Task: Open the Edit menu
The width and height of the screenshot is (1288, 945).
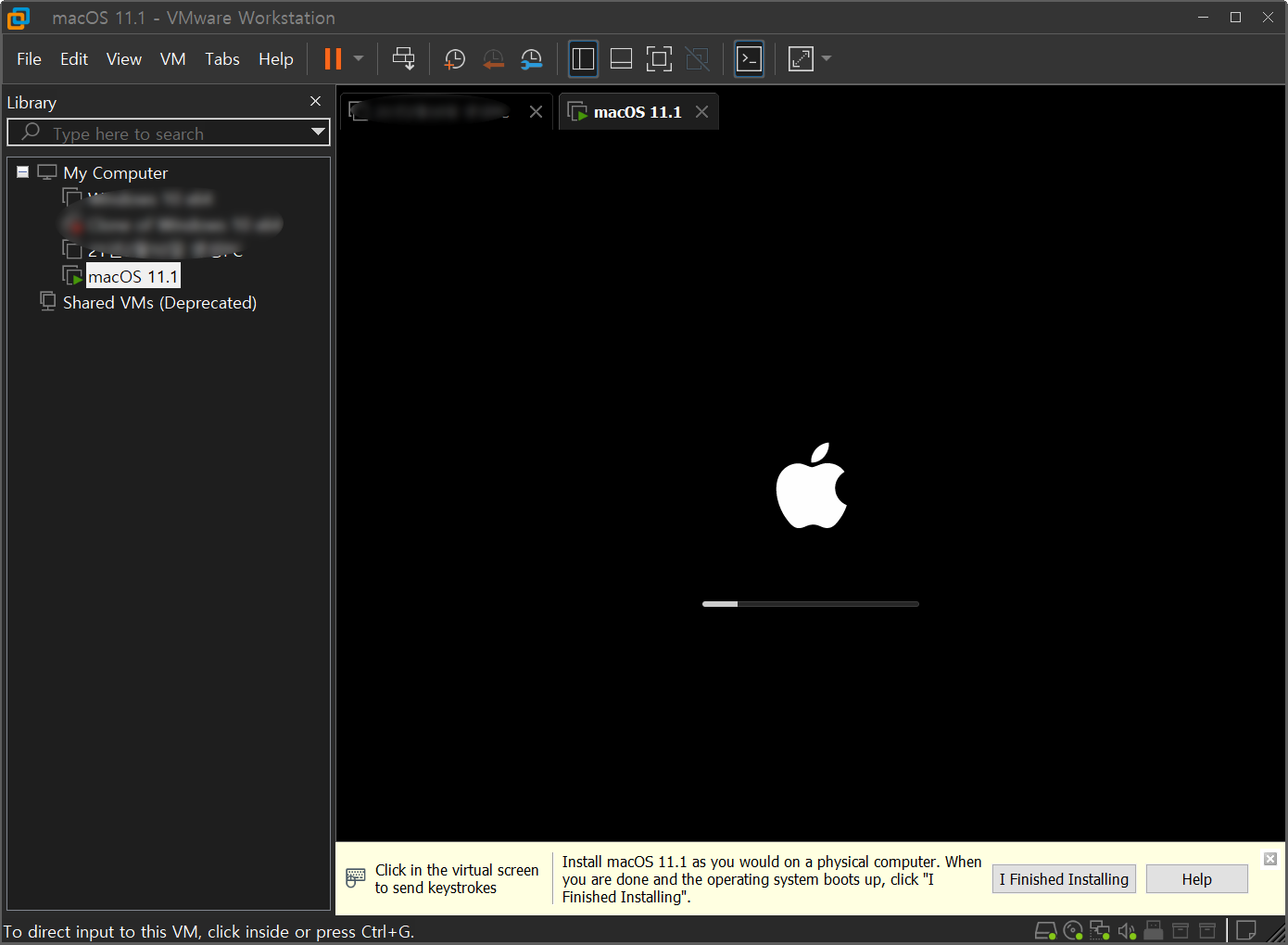Action: click(x=74, y=59)
